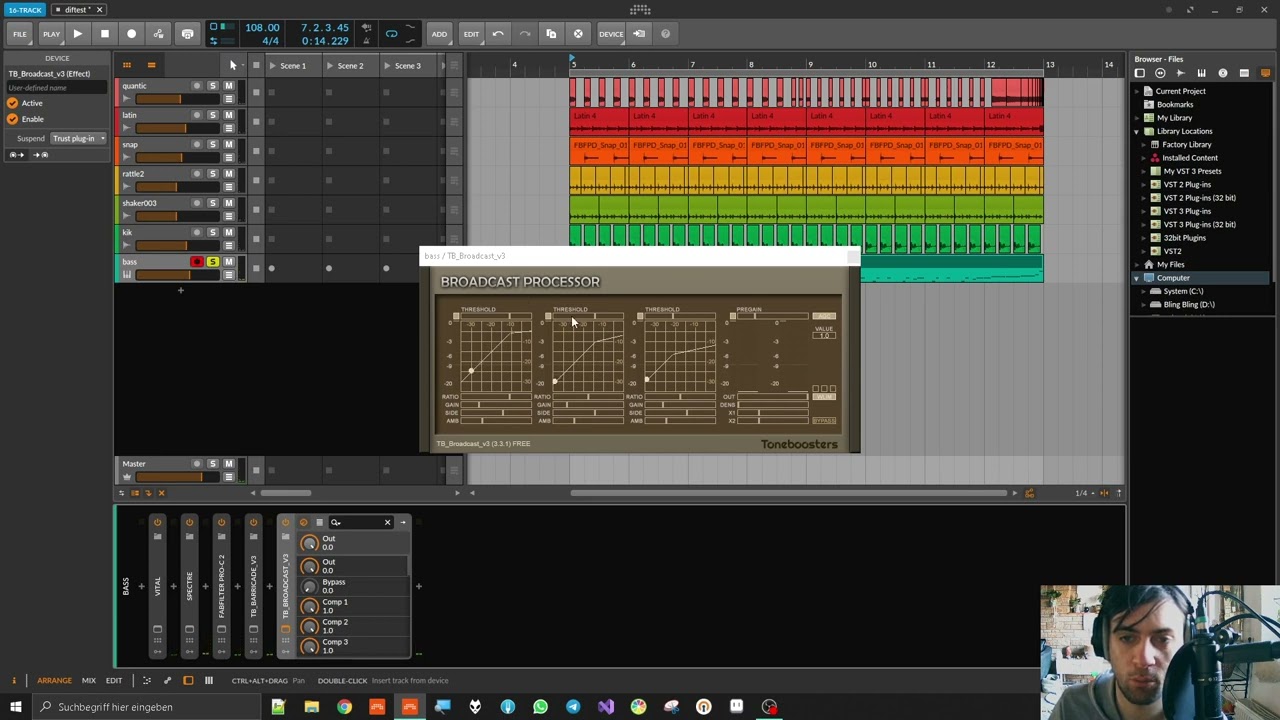Switch to MIX view

[89, 681]
